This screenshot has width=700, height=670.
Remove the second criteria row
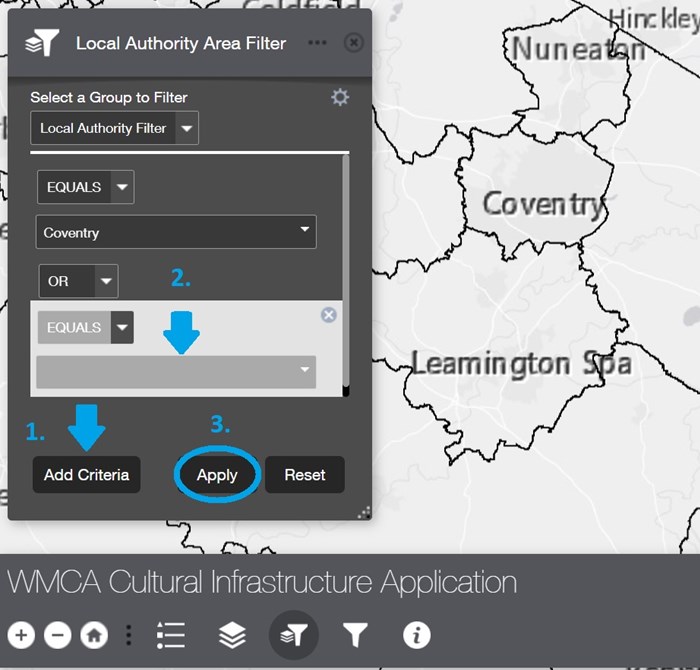click(x=328, y=315)
